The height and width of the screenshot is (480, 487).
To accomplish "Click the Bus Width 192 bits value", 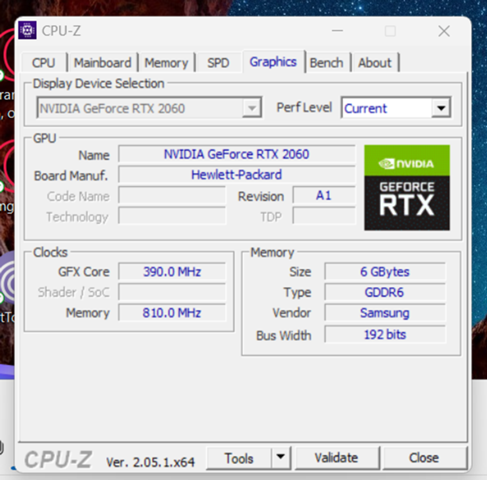I will tap(385, 334).
